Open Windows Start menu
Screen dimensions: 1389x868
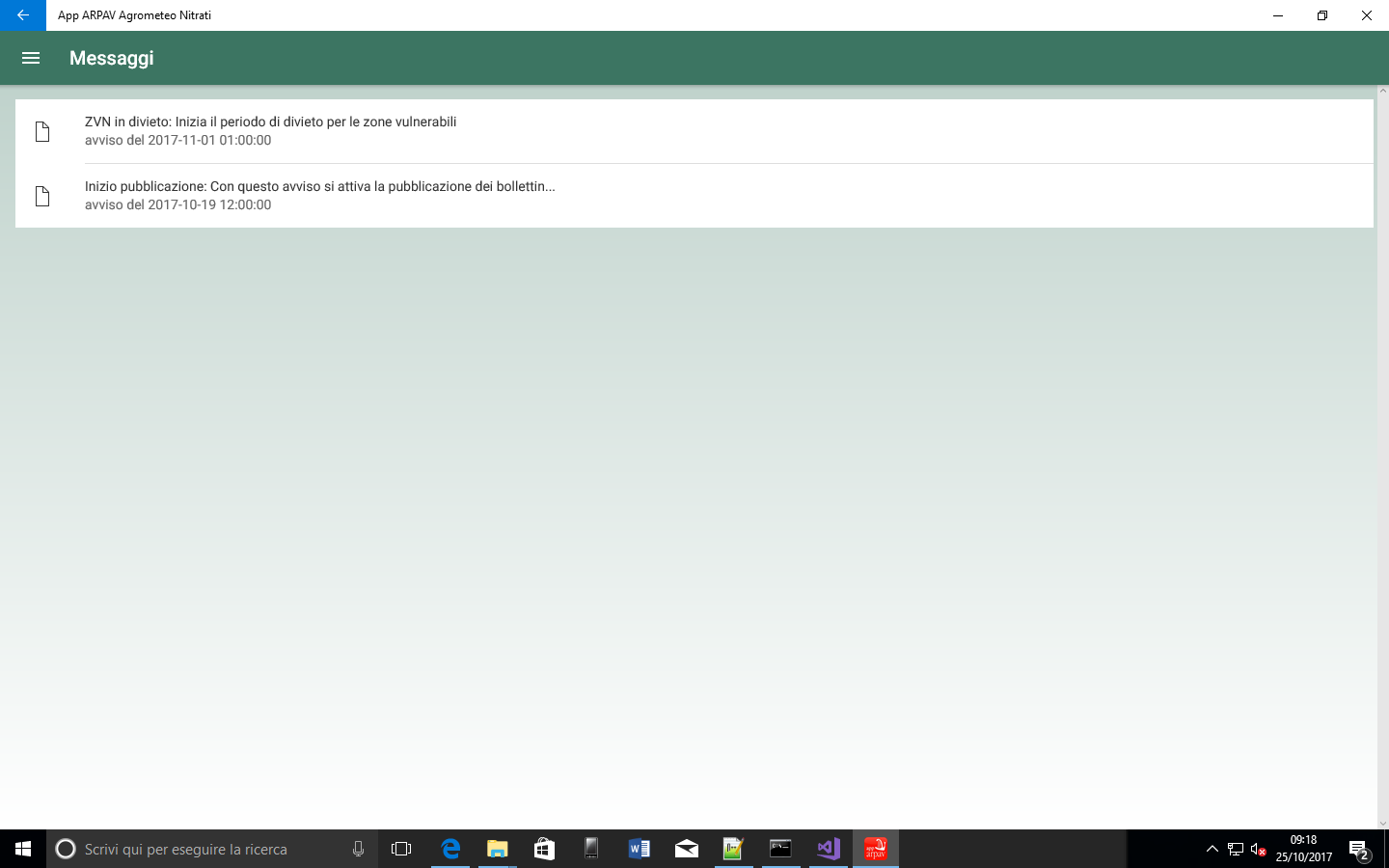(23, 849)
